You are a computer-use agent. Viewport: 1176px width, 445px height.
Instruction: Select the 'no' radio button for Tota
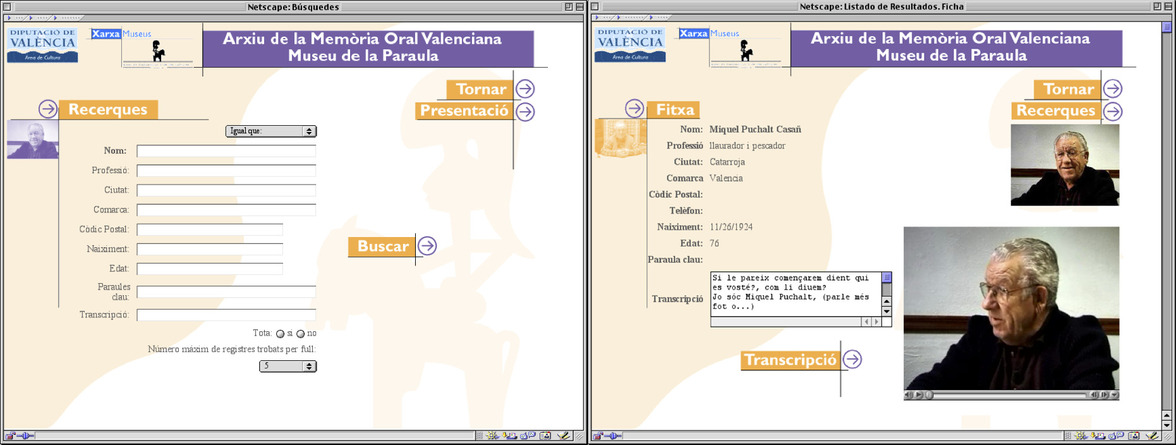pos(301,334)
